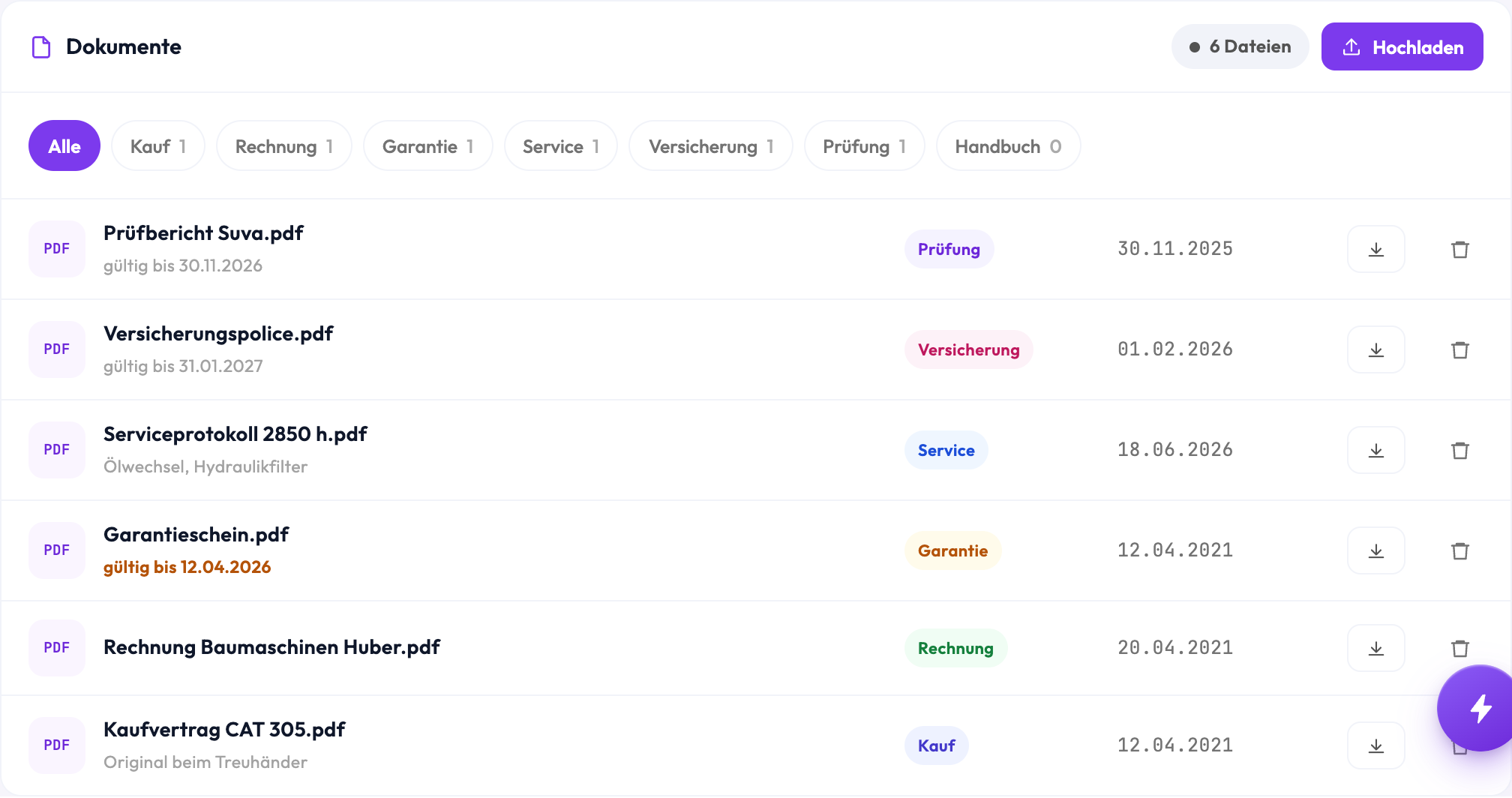Delete Versicherungspolice.pdf via trash icon

coord(1459,349)
